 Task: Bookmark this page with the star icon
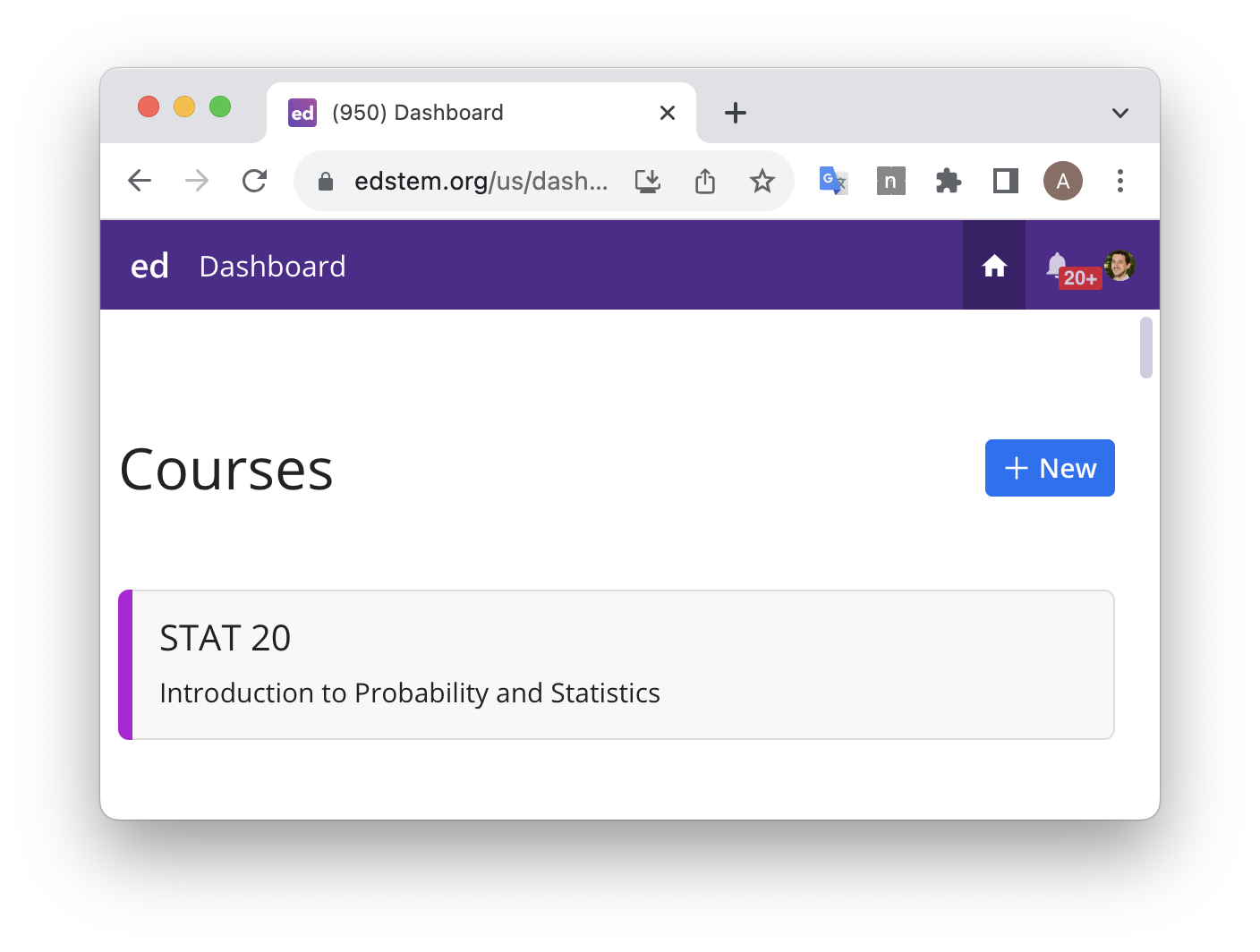click(x=762, y=182)
